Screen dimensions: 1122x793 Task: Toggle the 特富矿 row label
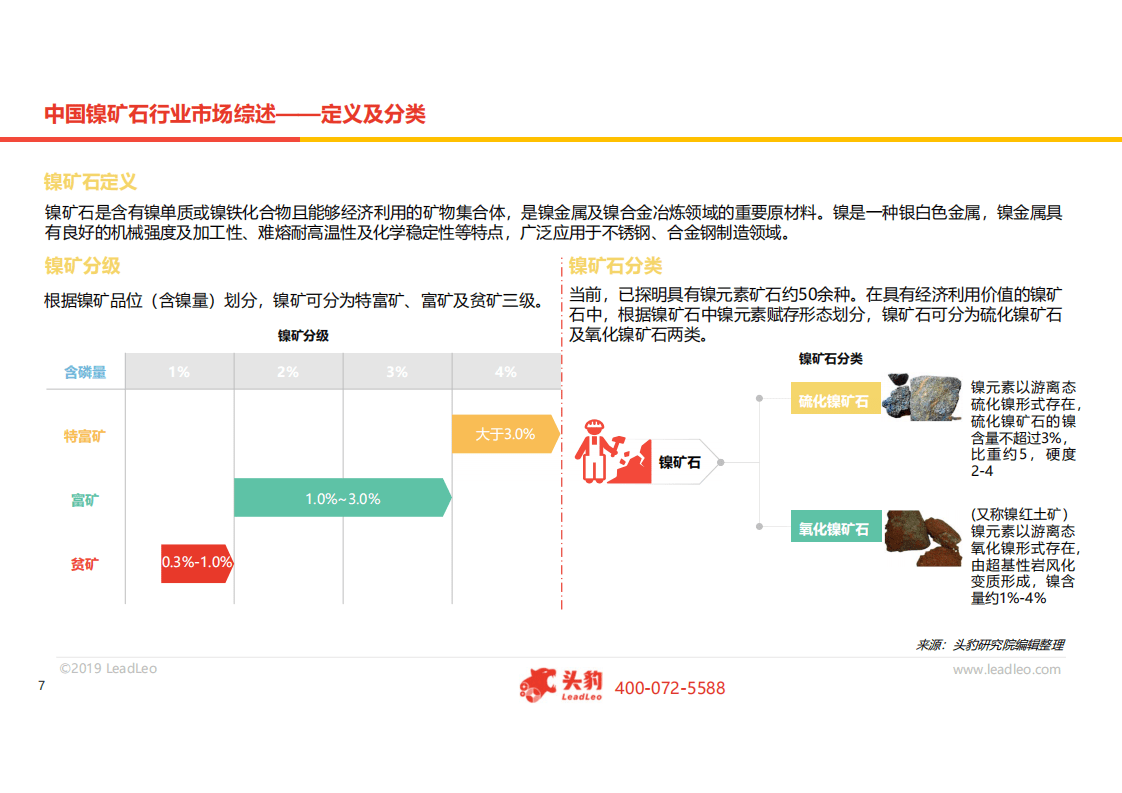click(x=84, y=435)
